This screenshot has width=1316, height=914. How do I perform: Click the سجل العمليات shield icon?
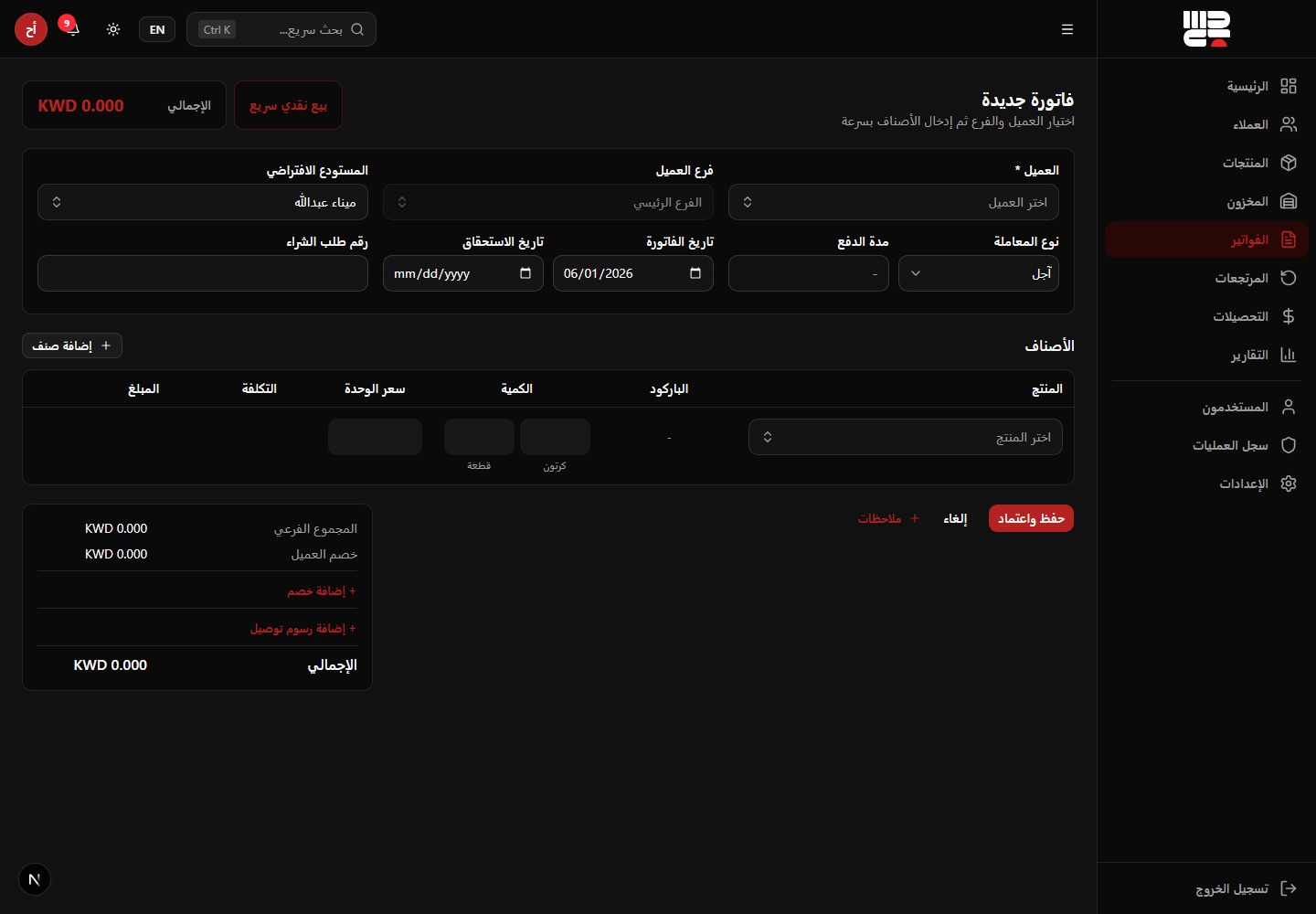1289,445
